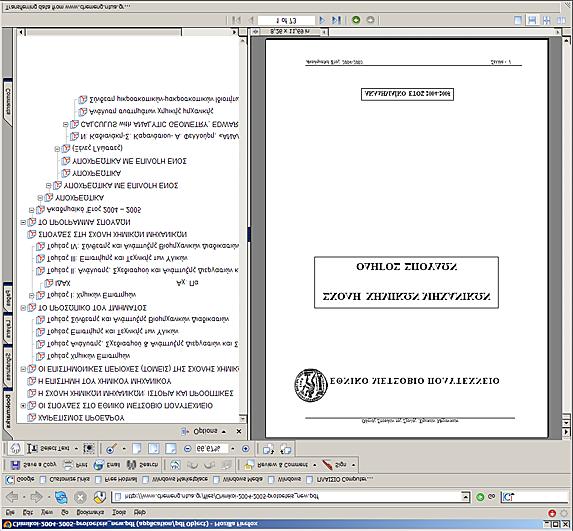Click Windows Media bookmark link
573x531 pixels.
pyautogui.click(x=238, y=479)
